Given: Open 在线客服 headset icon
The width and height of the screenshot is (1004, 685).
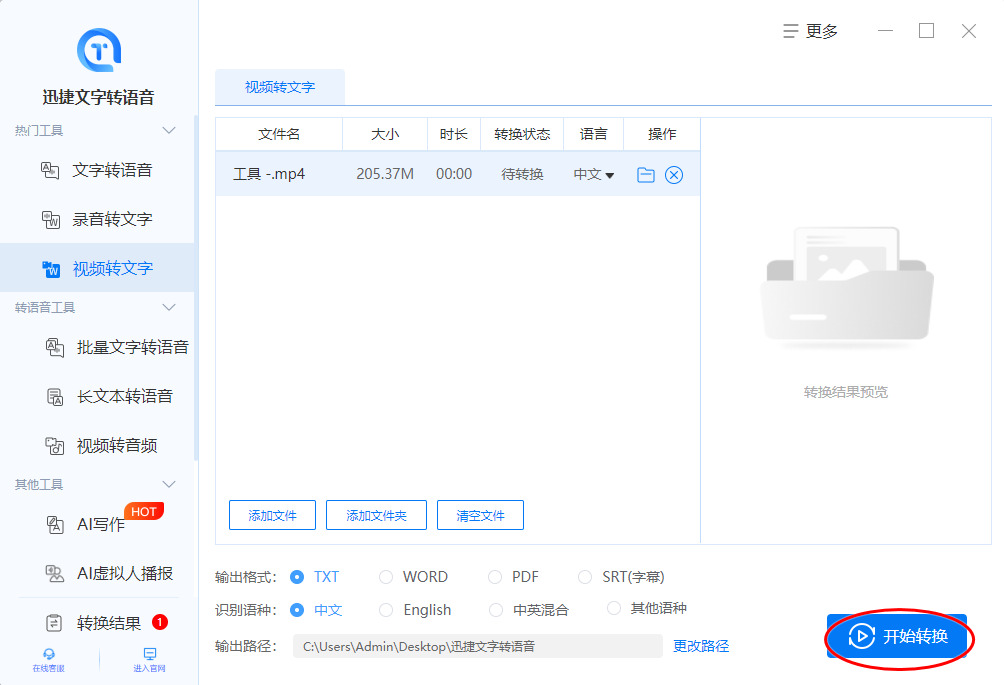Looking at the screenshot, I should point(49,654).
